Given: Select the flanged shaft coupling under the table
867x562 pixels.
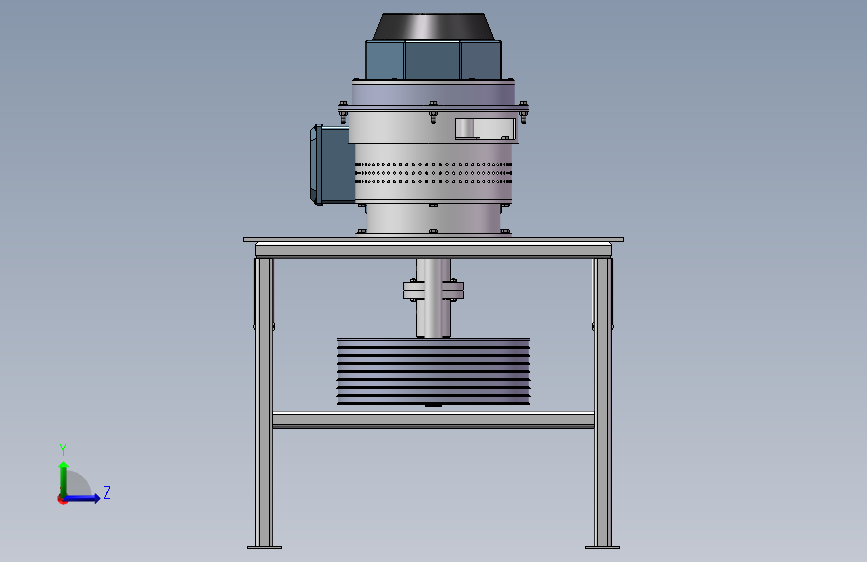Looking at the screenshot, I should point(434,290).
